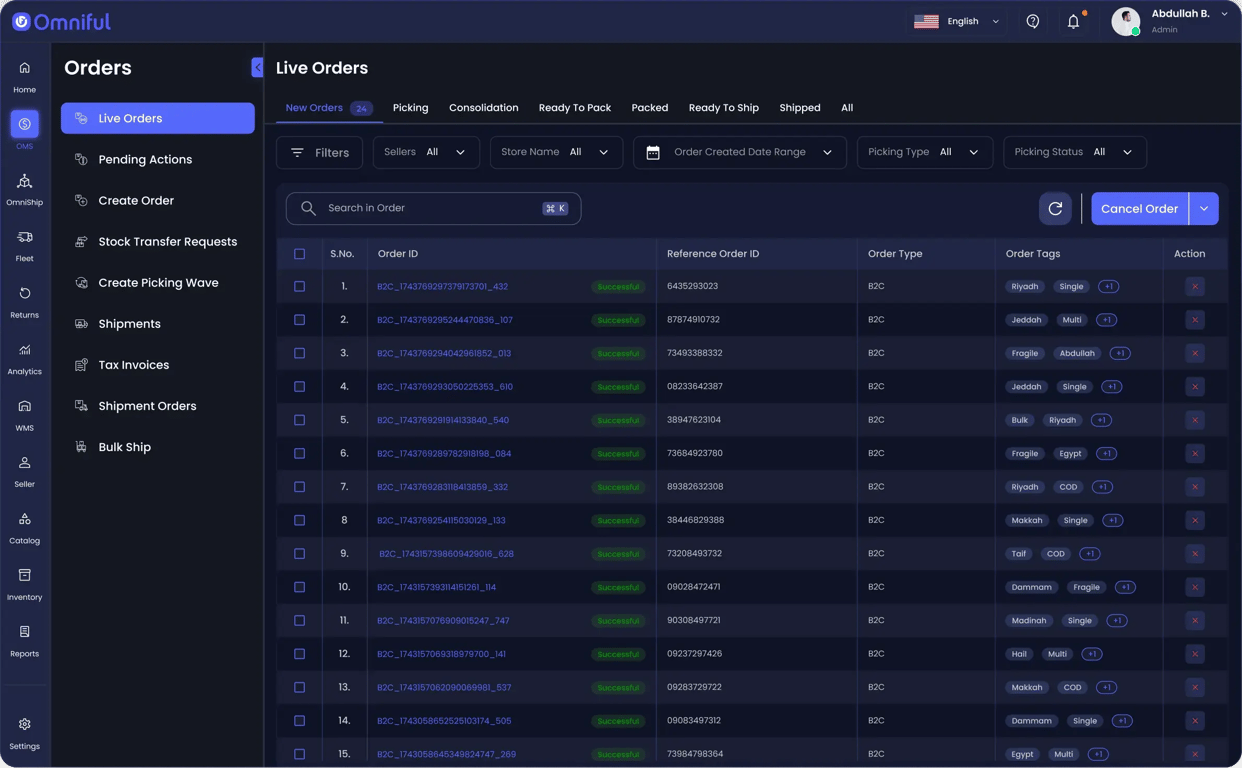Select all orders with header checkbox
The height and width of the screenshot is (768, 1242).
[x=299, y=253]
